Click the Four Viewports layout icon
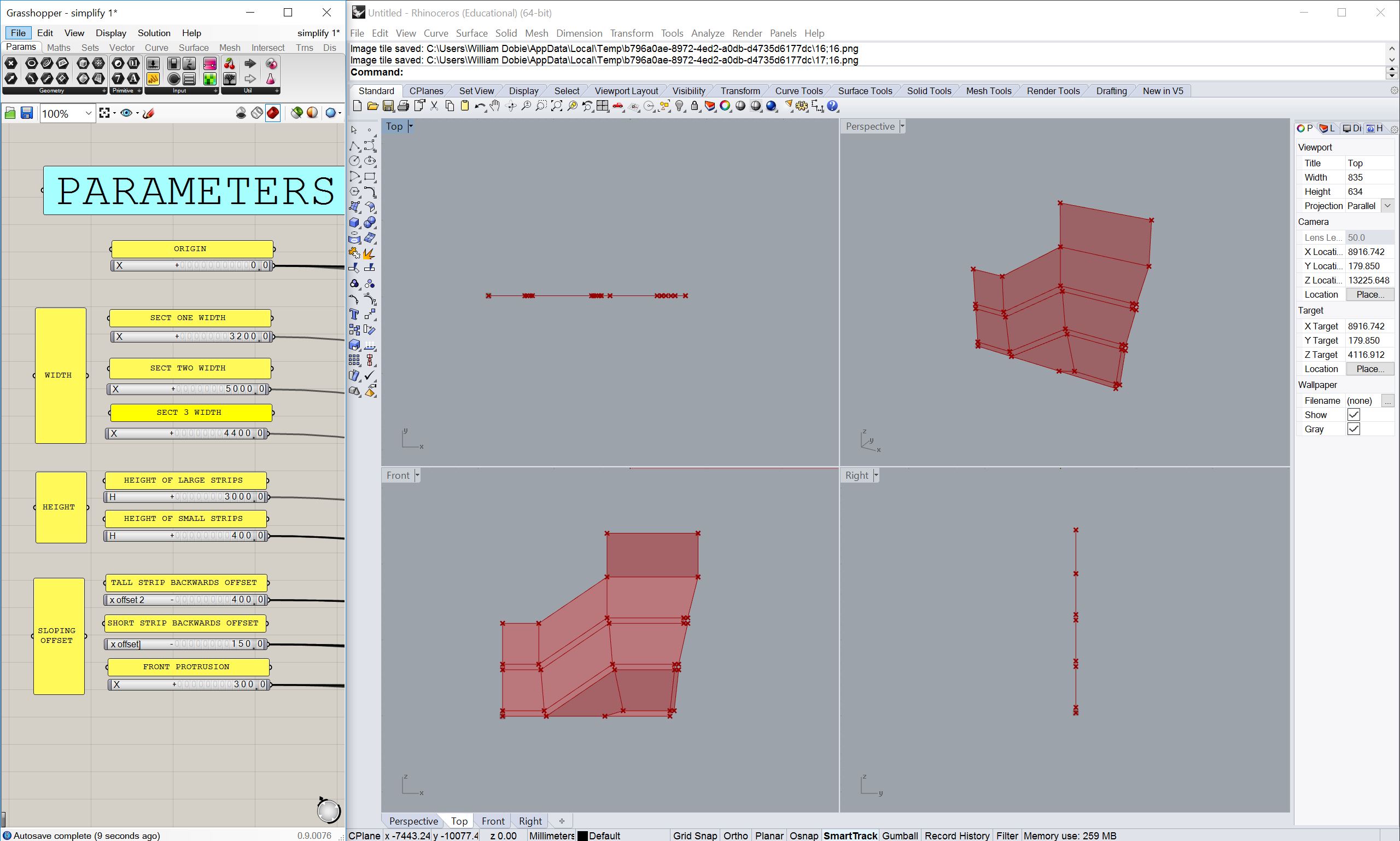 (x=603, y=106)
